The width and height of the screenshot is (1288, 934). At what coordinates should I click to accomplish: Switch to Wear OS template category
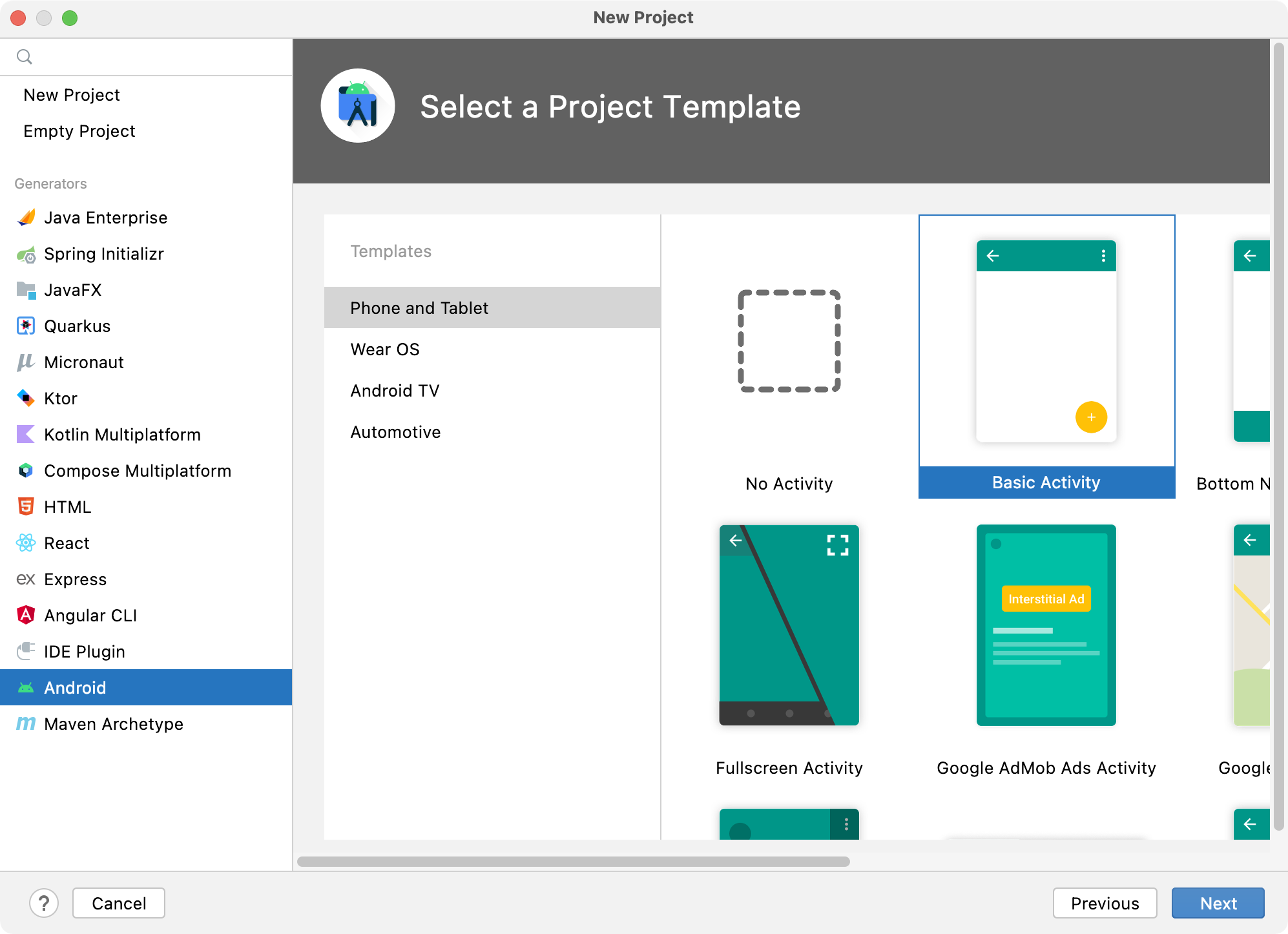[x=385, y=349]
